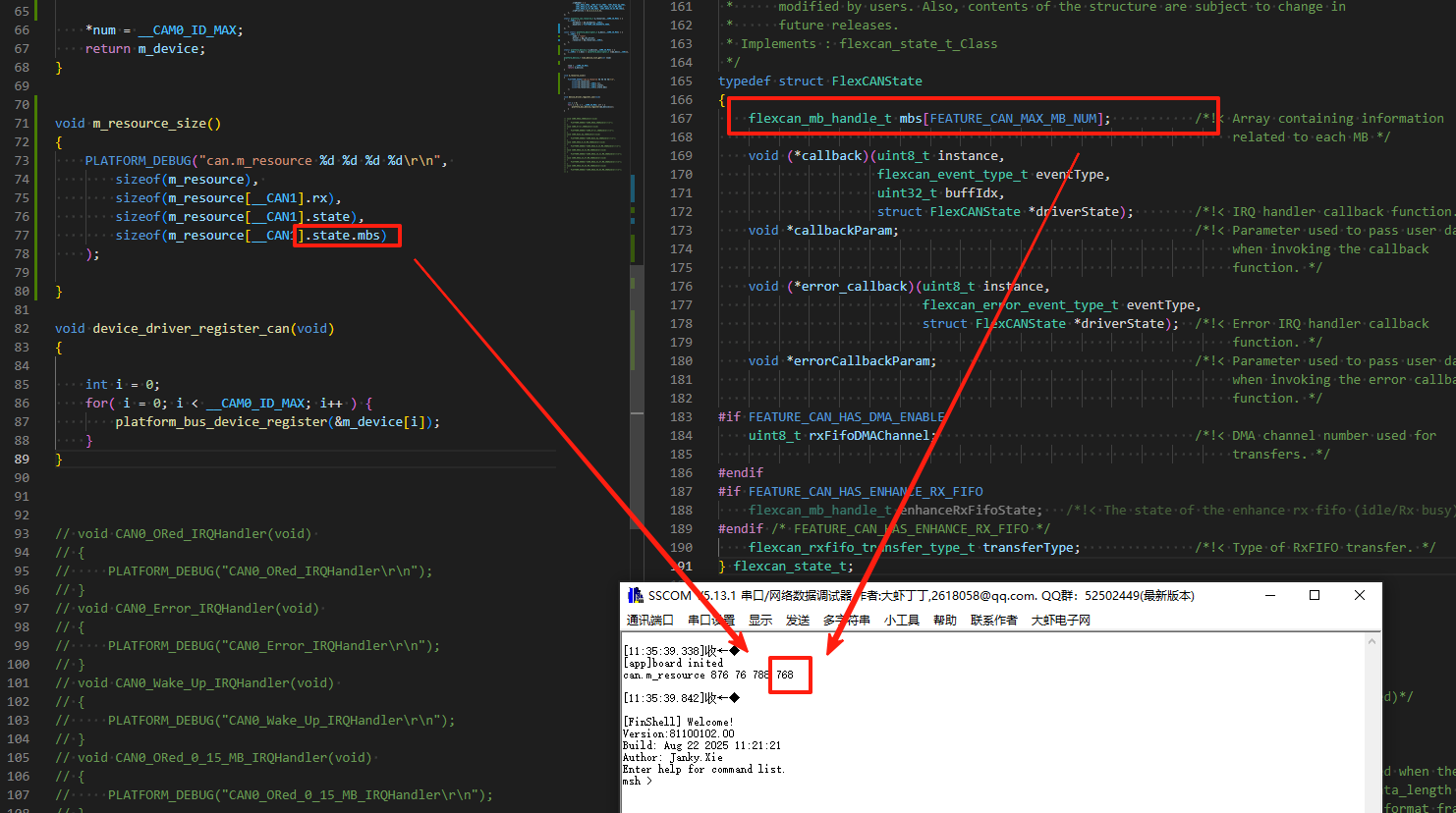This screenshot has height=813, width=1456.
Task: Click 'void *errorCallbackParam;' member
Action: coord(843,360)
